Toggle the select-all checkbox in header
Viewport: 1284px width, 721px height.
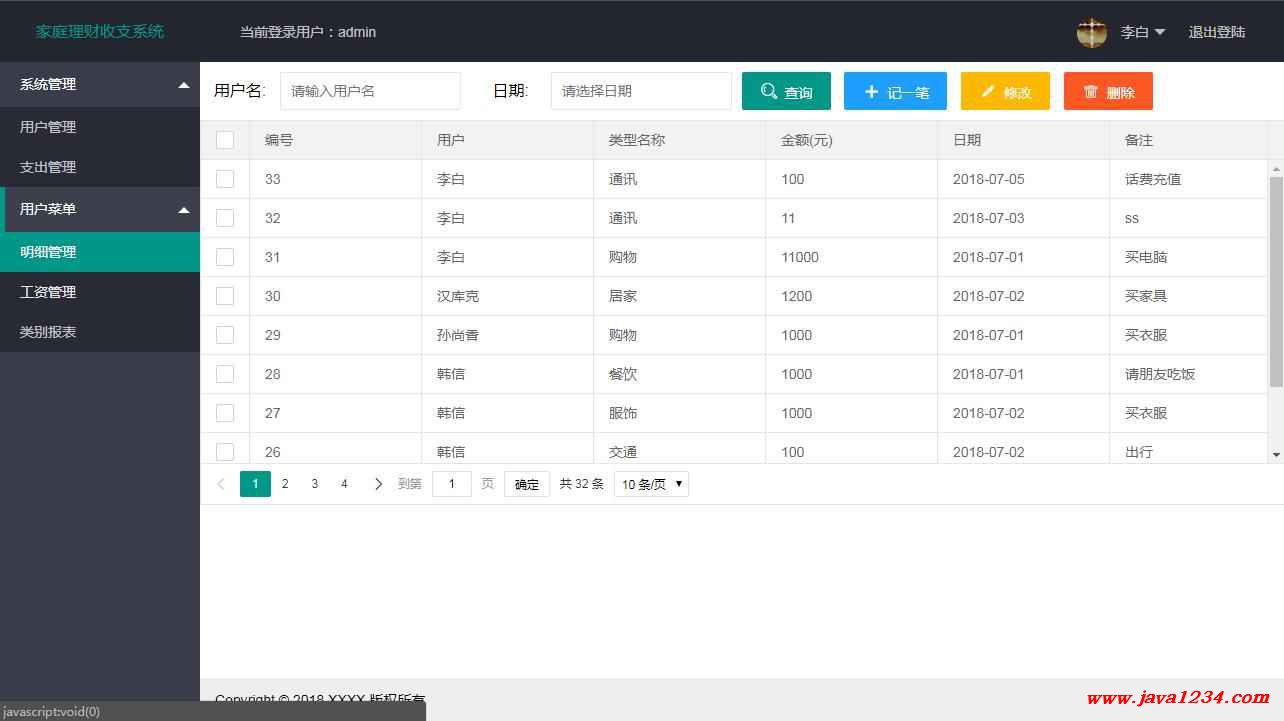coord(225,140)
